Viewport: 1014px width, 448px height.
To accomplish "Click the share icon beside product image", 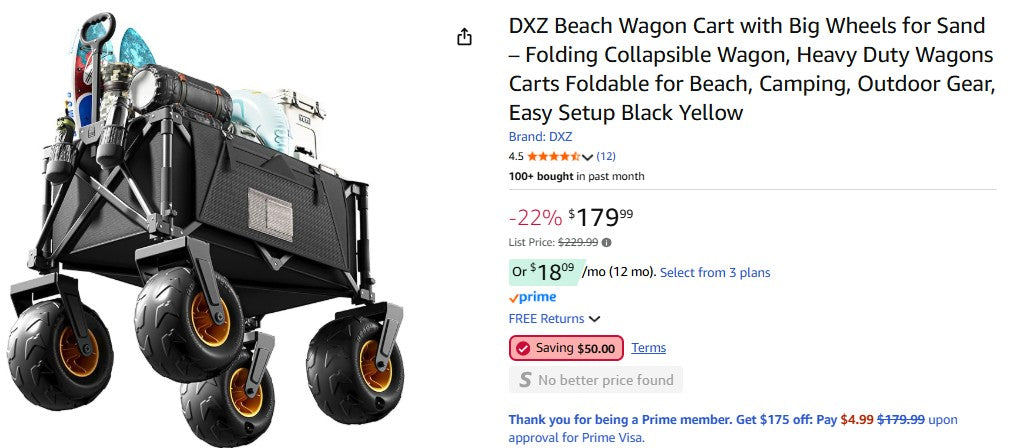I will (464, 37).
